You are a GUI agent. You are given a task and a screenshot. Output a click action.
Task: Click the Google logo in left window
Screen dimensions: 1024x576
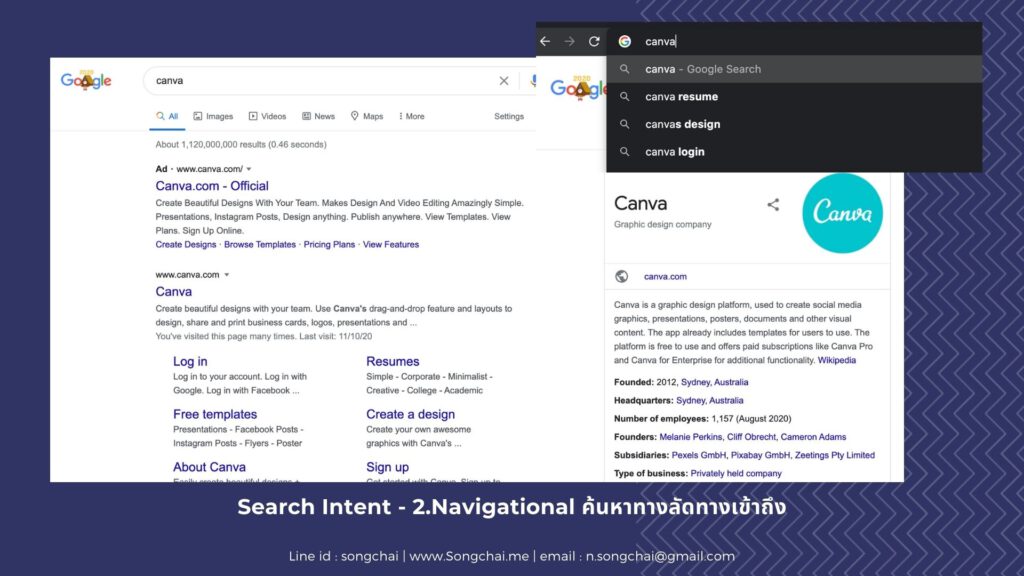(86, 80)
